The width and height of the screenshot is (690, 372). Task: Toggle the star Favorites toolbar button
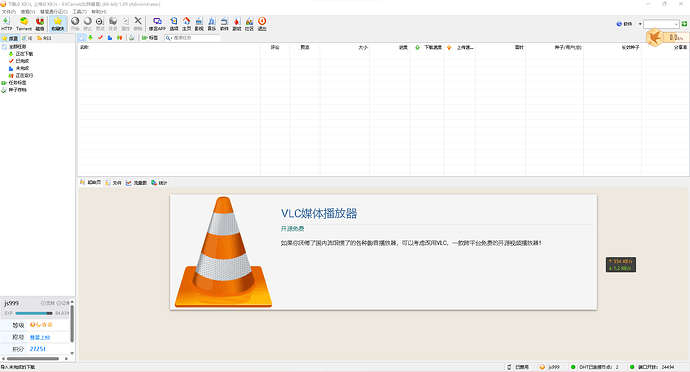(58, 24)
